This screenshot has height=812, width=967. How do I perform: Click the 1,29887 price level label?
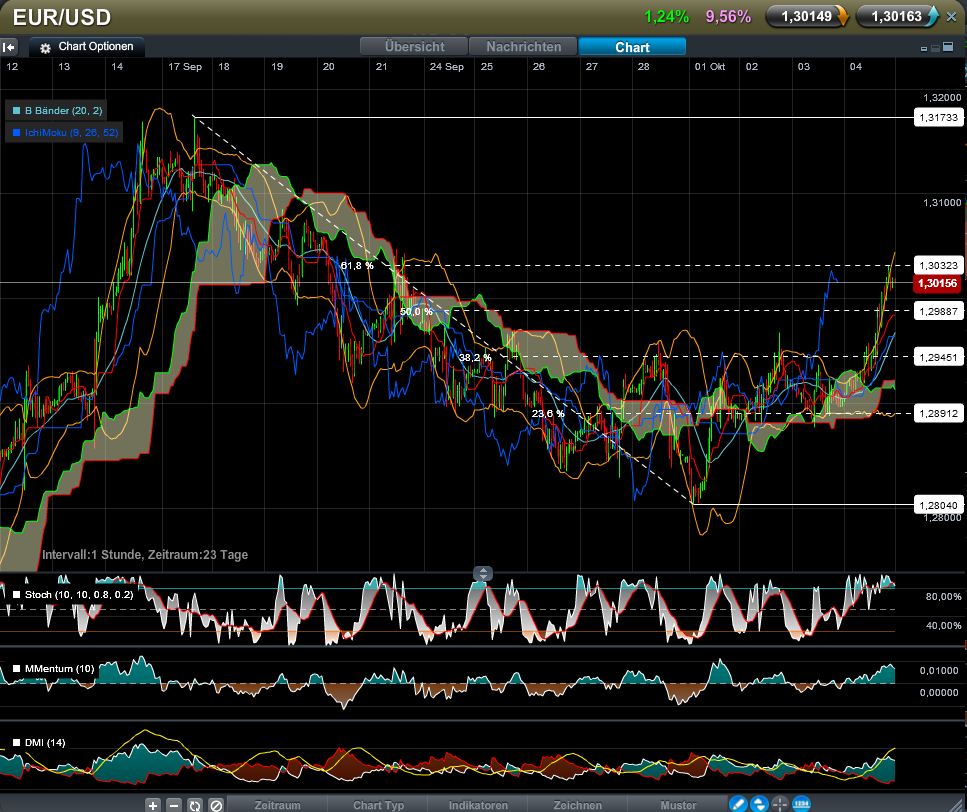coord(939,311)
